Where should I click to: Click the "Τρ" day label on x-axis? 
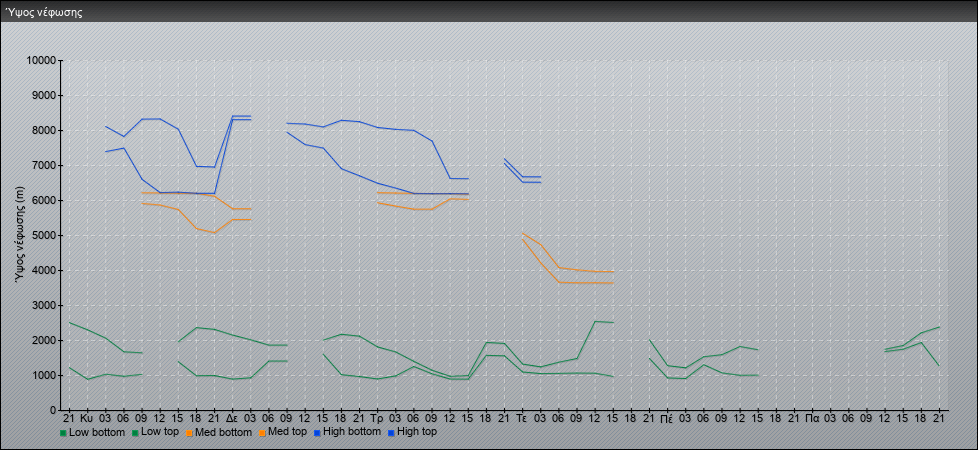tap(377, 418)
